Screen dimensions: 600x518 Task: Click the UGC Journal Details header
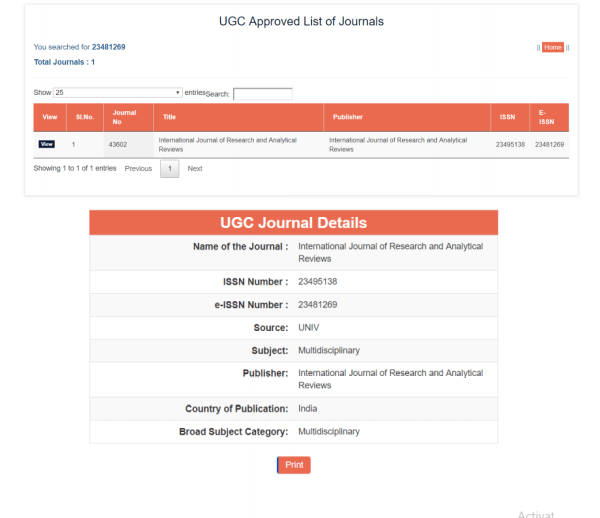[x=293, y=223]
